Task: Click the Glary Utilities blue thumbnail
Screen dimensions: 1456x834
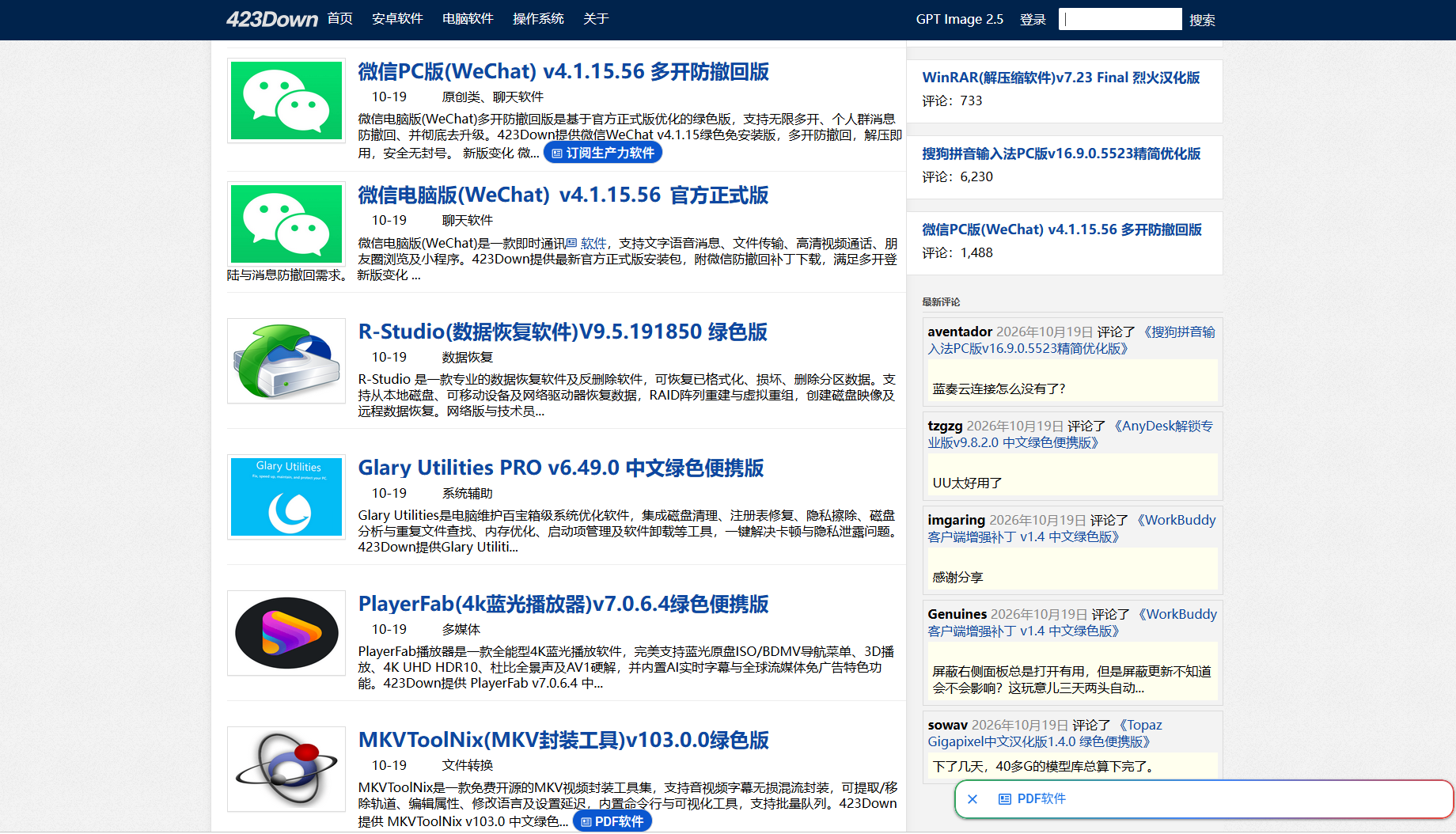Action: (286, 497)
